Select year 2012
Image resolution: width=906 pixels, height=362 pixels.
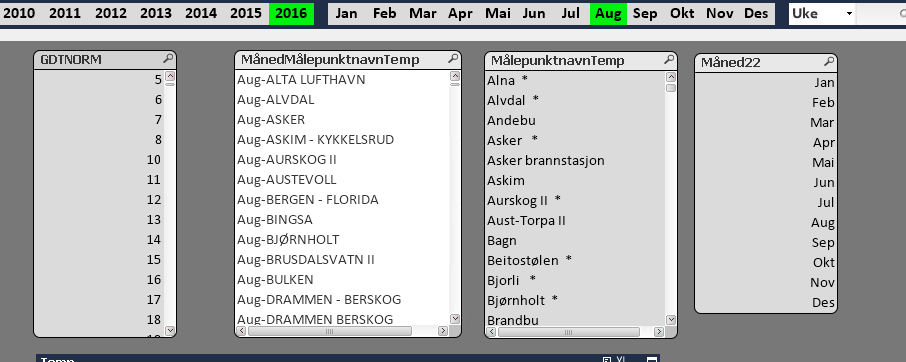click(x=110, y=14)
